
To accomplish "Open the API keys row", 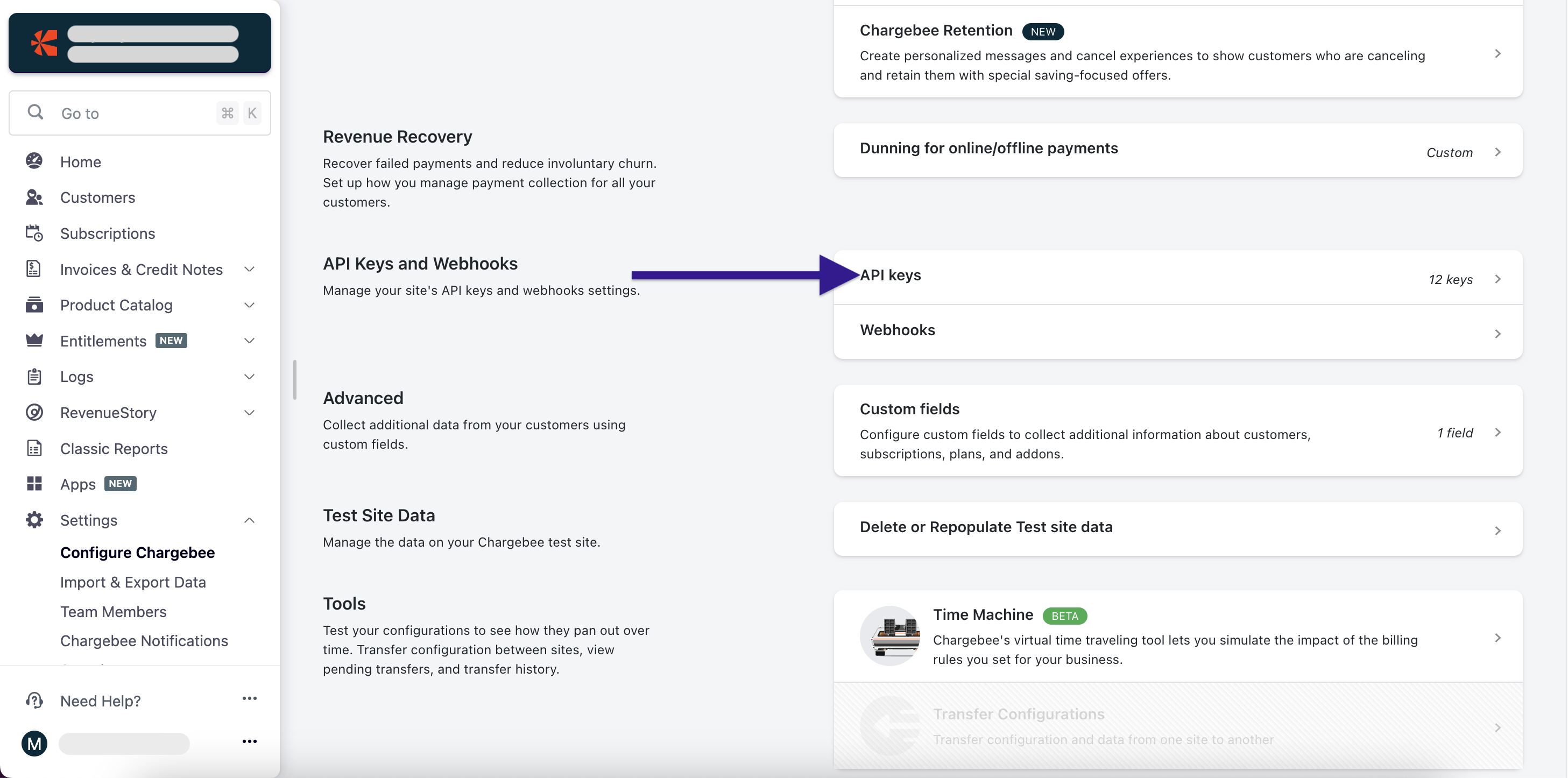I will tap(1177, 277).
